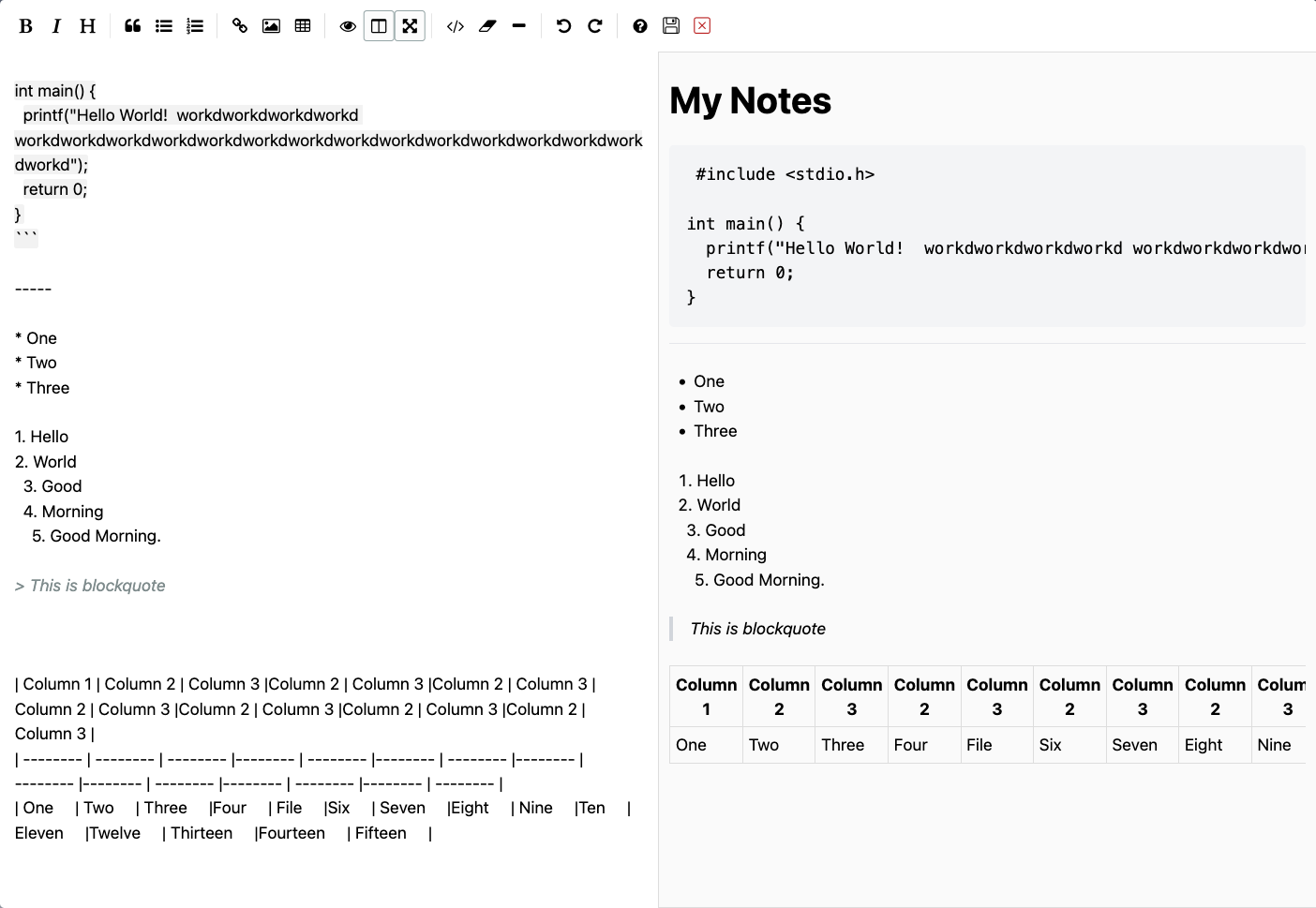1316x908 pixels.
Task: Click the 'Thirteen' text in the editor table
Action: (202, 833)
